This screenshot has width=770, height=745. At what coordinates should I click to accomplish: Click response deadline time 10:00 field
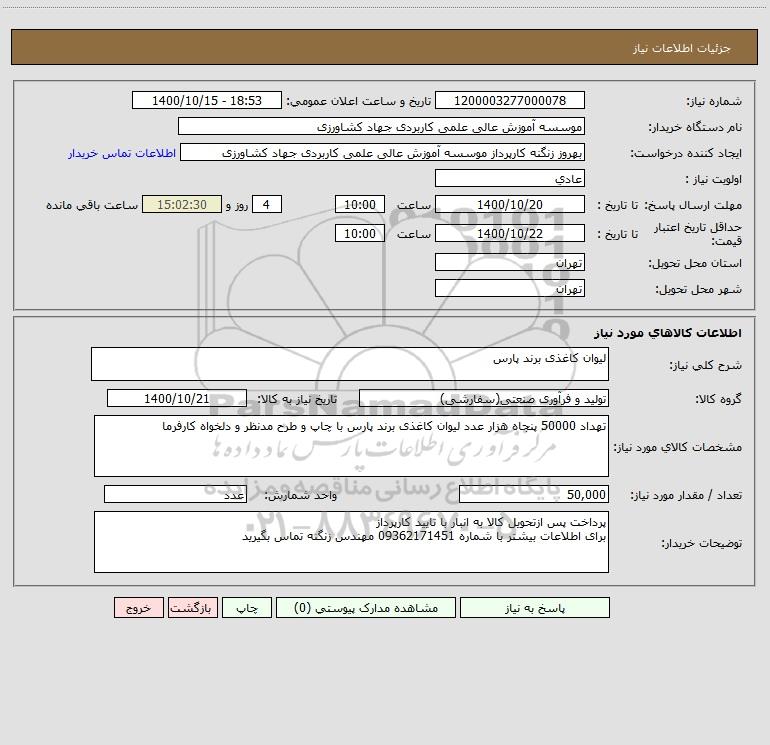point(359,204)
